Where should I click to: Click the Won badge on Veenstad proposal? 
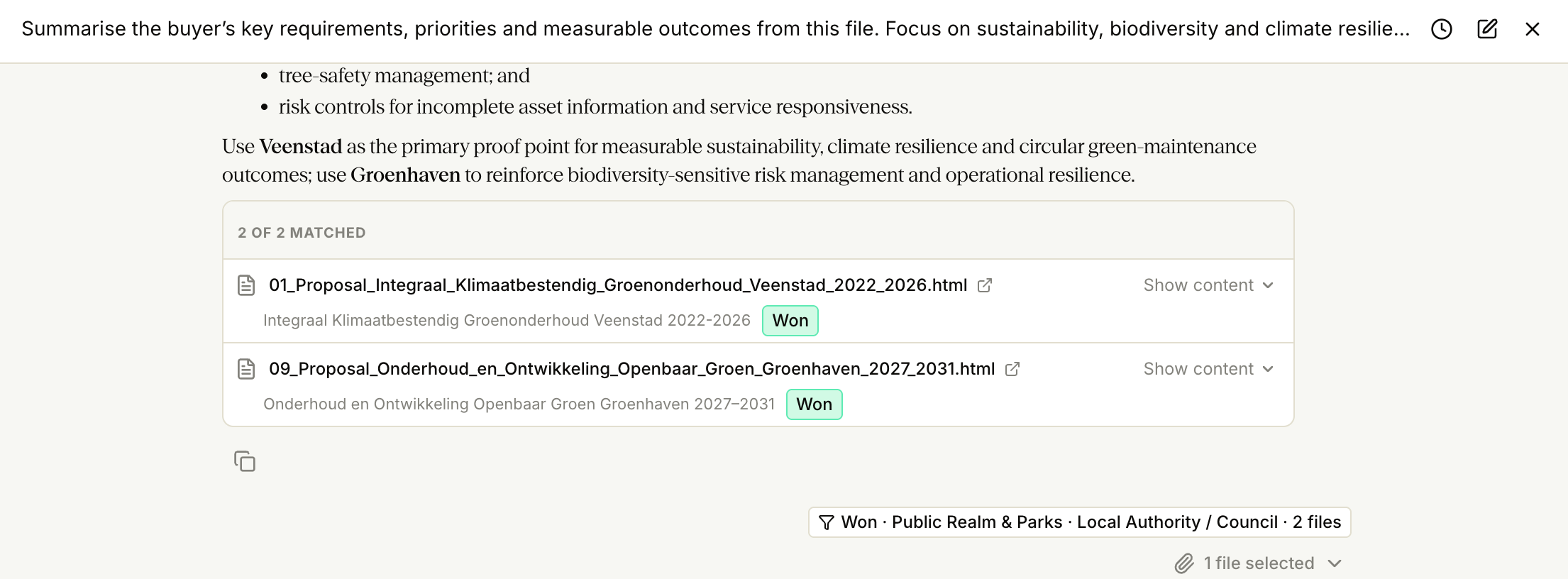click(x=790, y=321)
